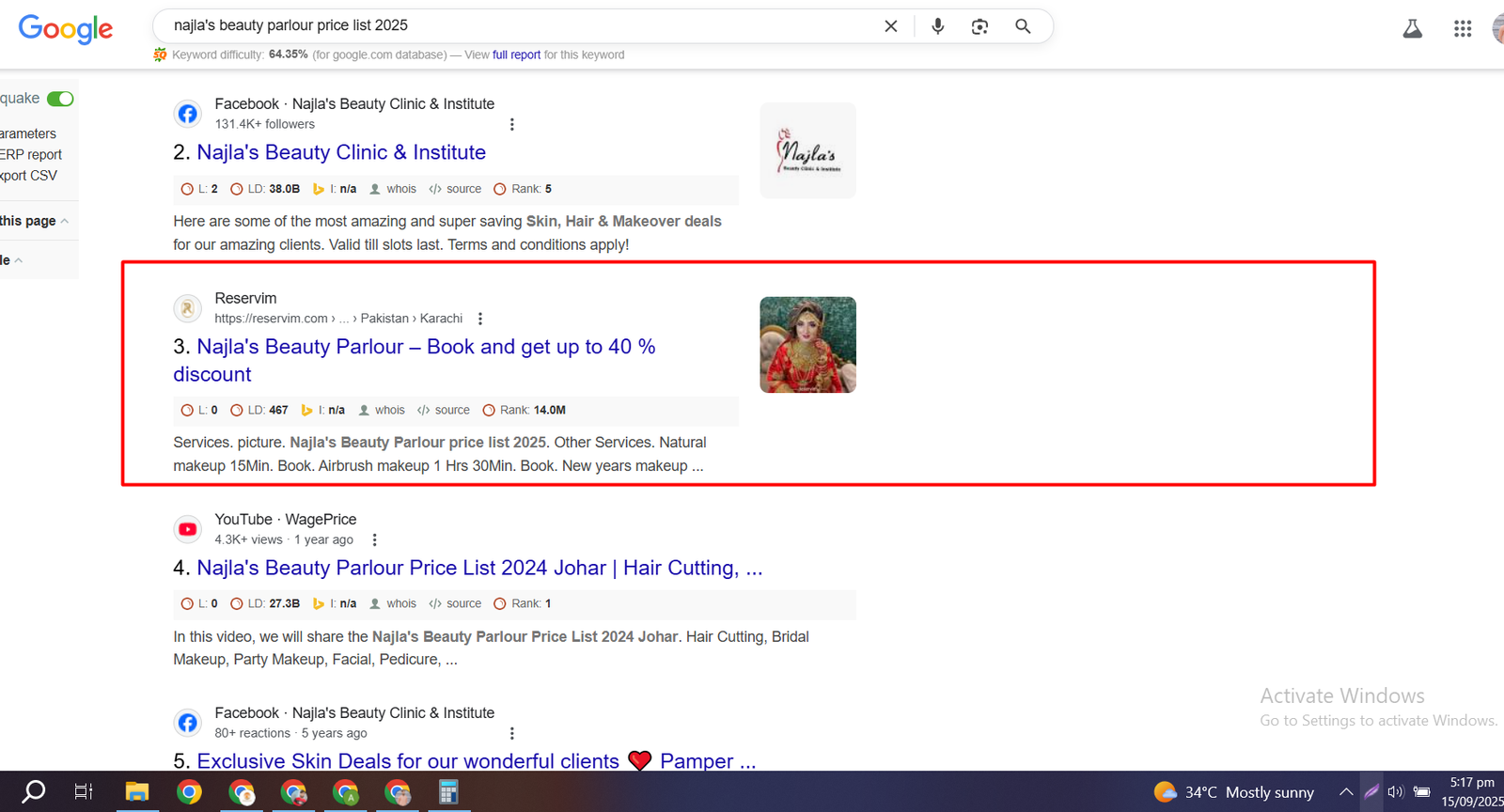Open the Google apps grid
Image resolution: width=1504 pixels, height=812 pixels.
tap(1462, 29)
